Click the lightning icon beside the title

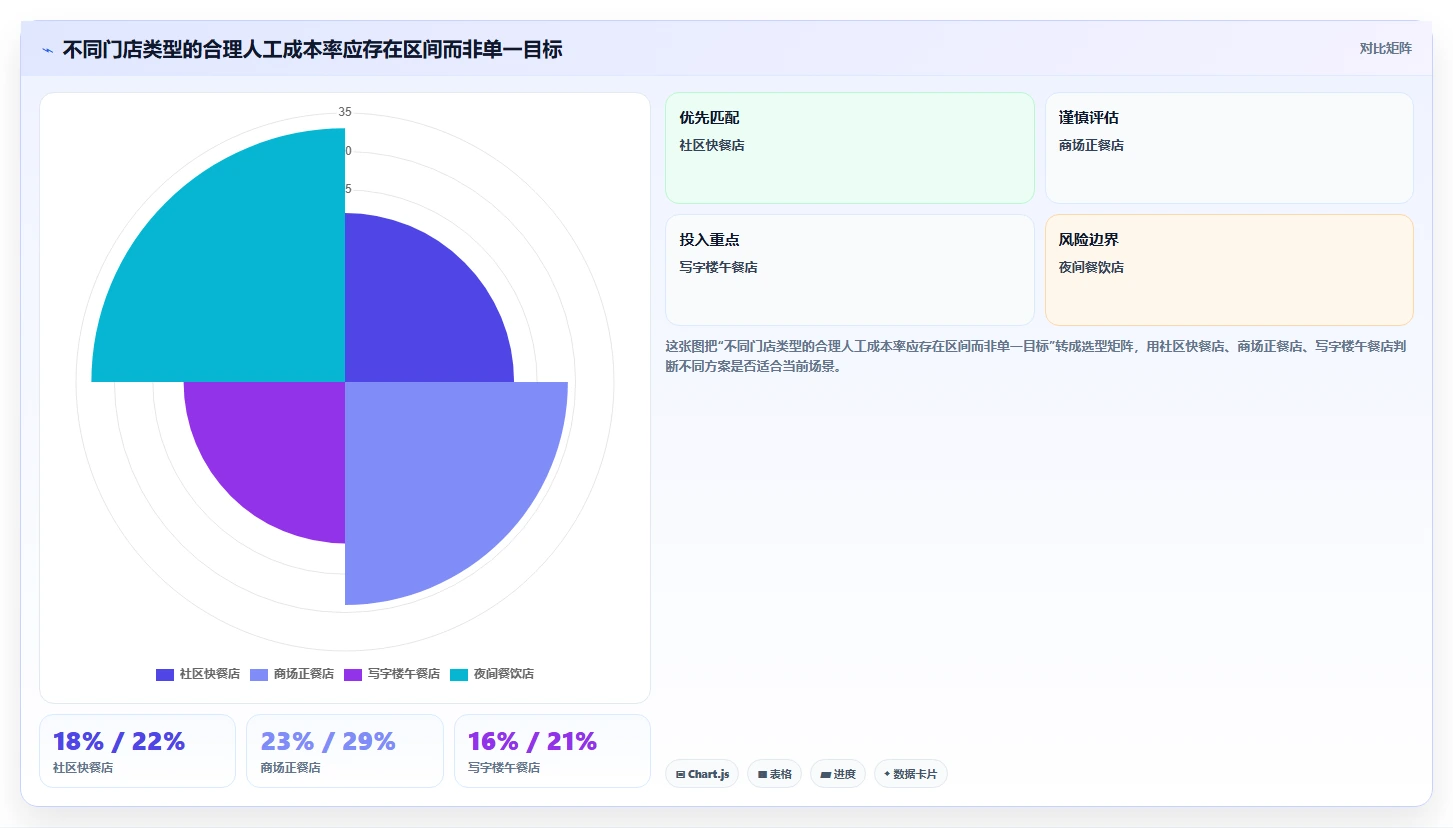coord(47,49)
